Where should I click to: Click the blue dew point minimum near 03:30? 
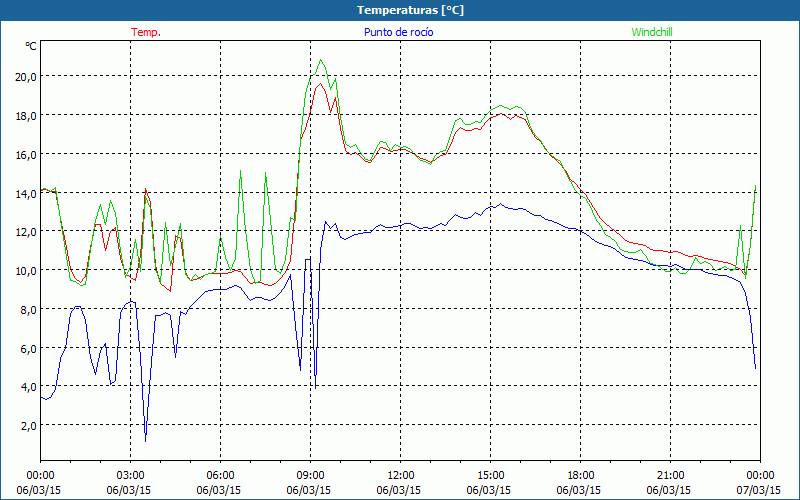(x=145, y=441)
